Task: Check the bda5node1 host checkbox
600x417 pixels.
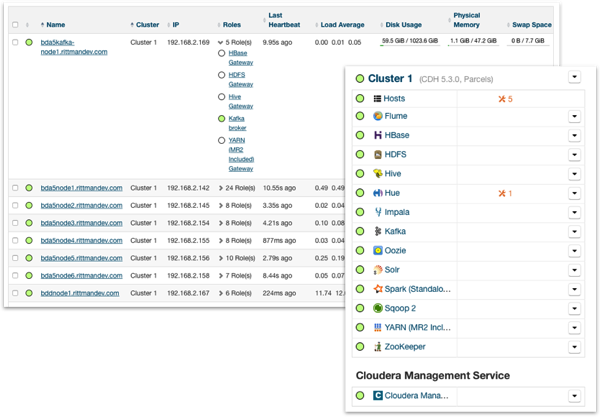Action: (15, 188)
